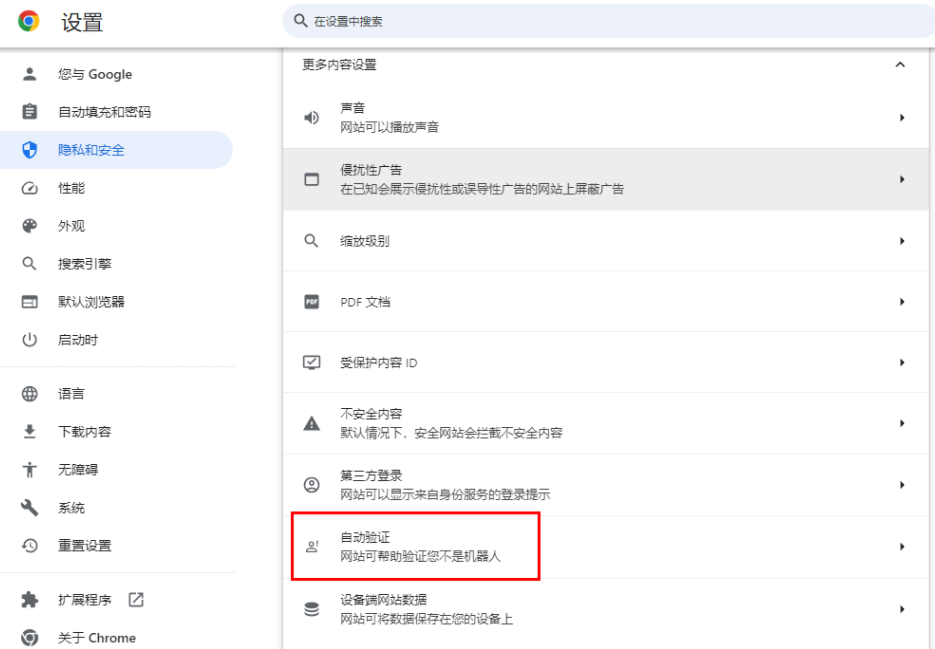
Task: Click the shield icon for 隐私和安全
Action: (x=29, y=150)
